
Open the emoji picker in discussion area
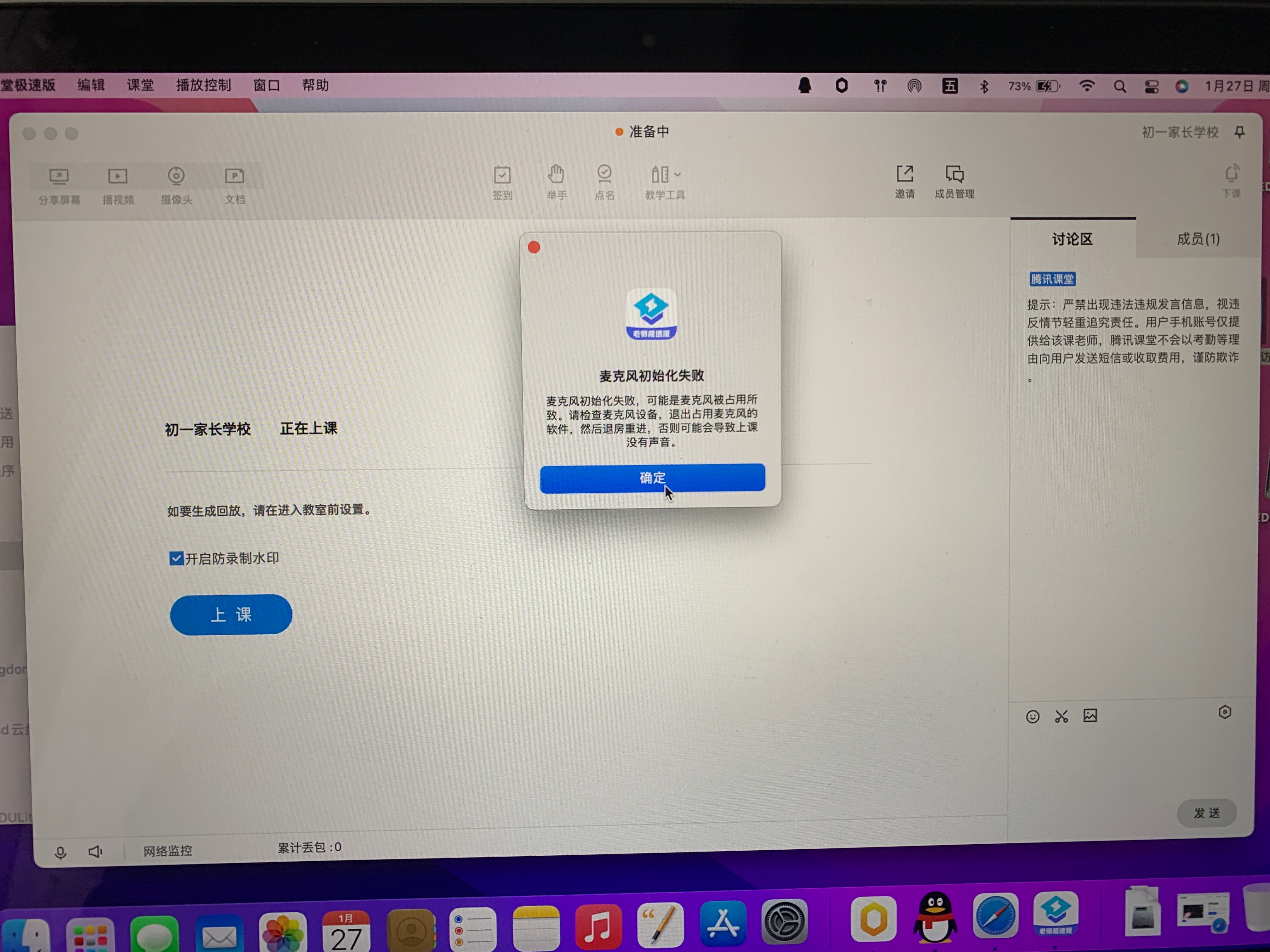pos(1032,717)
